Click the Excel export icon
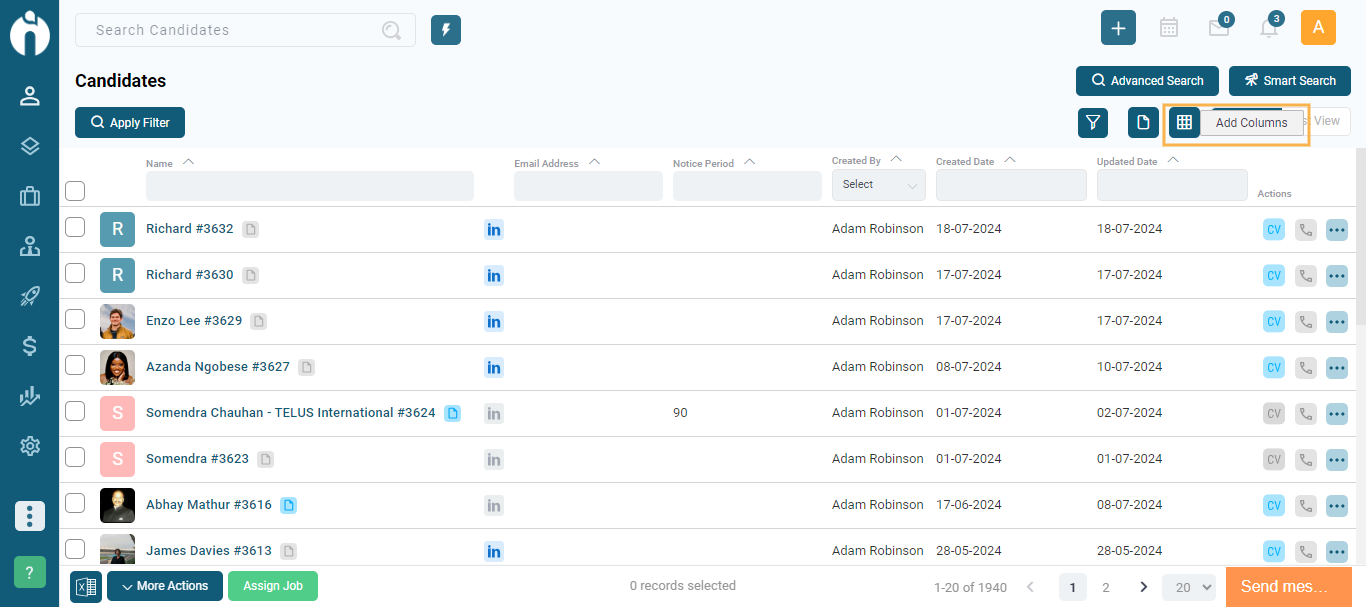Image resolution: width=1366 pixels, height=607 pixels. (86, 587)
